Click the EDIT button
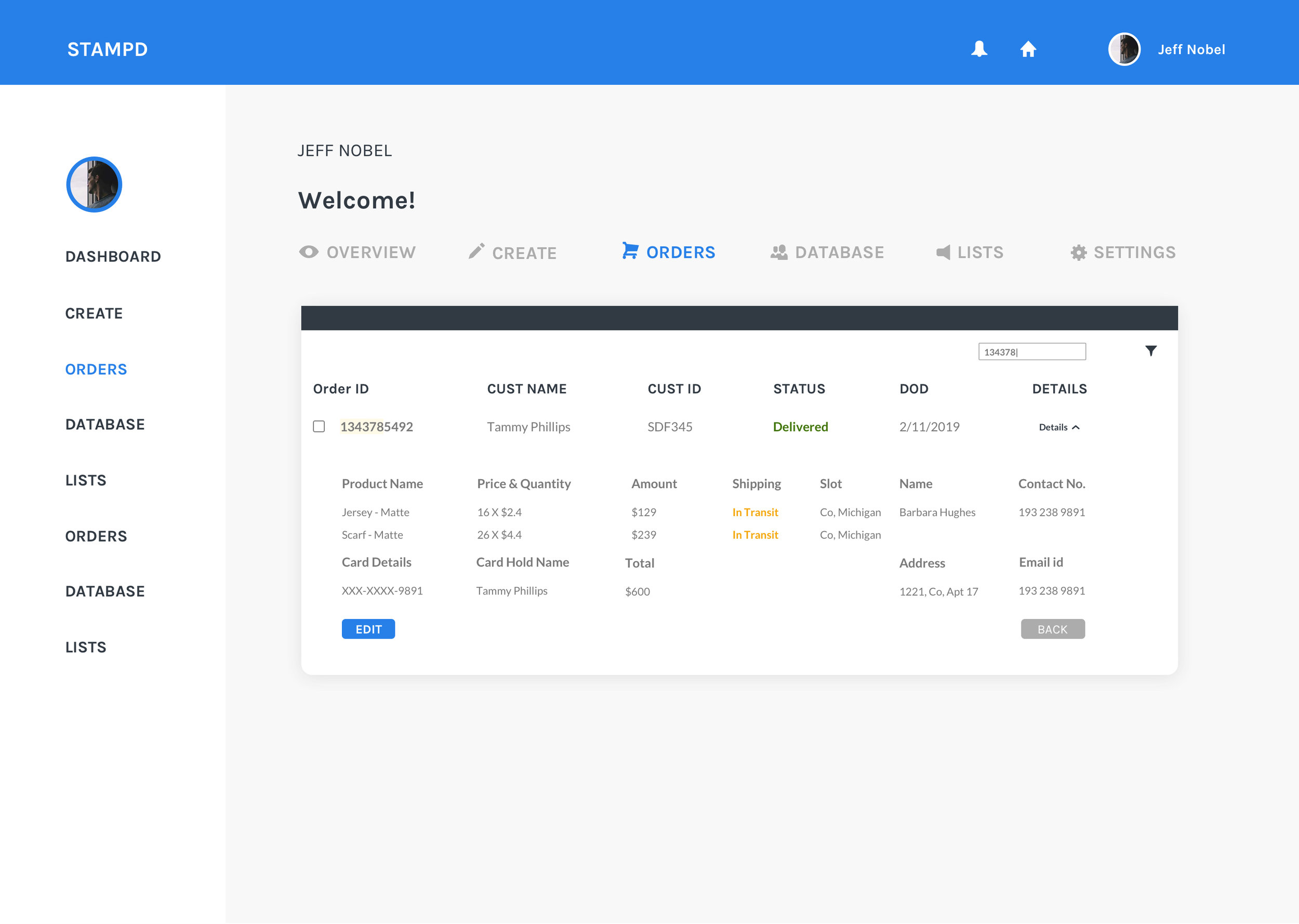1299x924 pixels. point(368,629)
